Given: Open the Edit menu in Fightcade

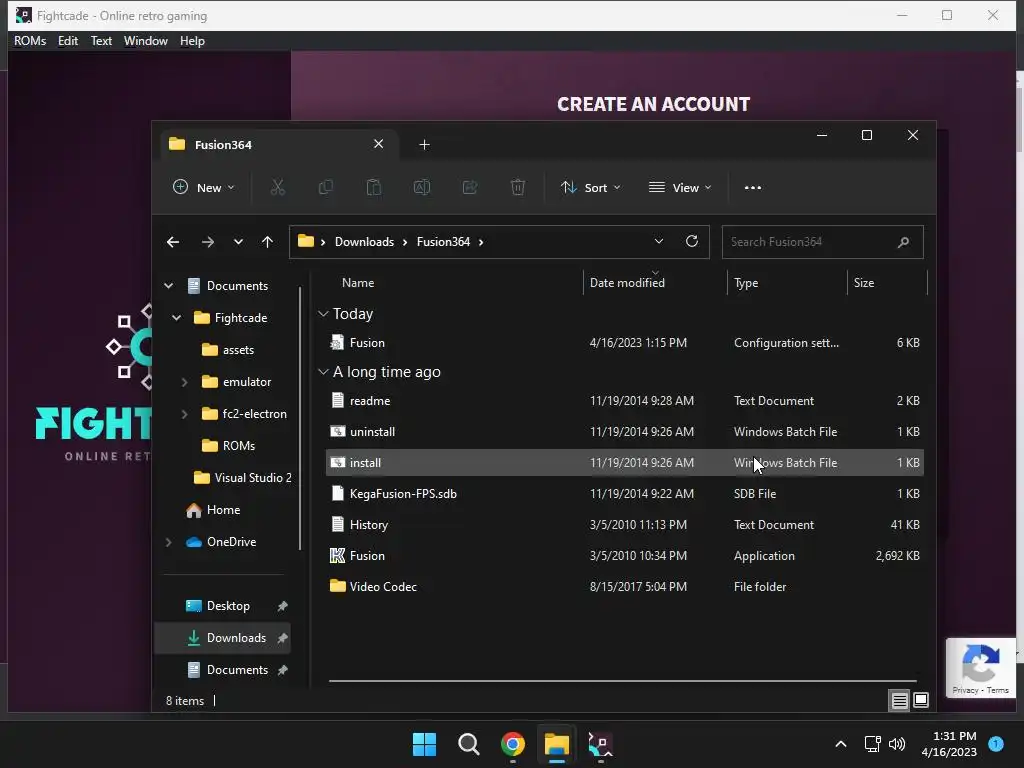Looking at the screenshot, I should (x=68, y=40).
